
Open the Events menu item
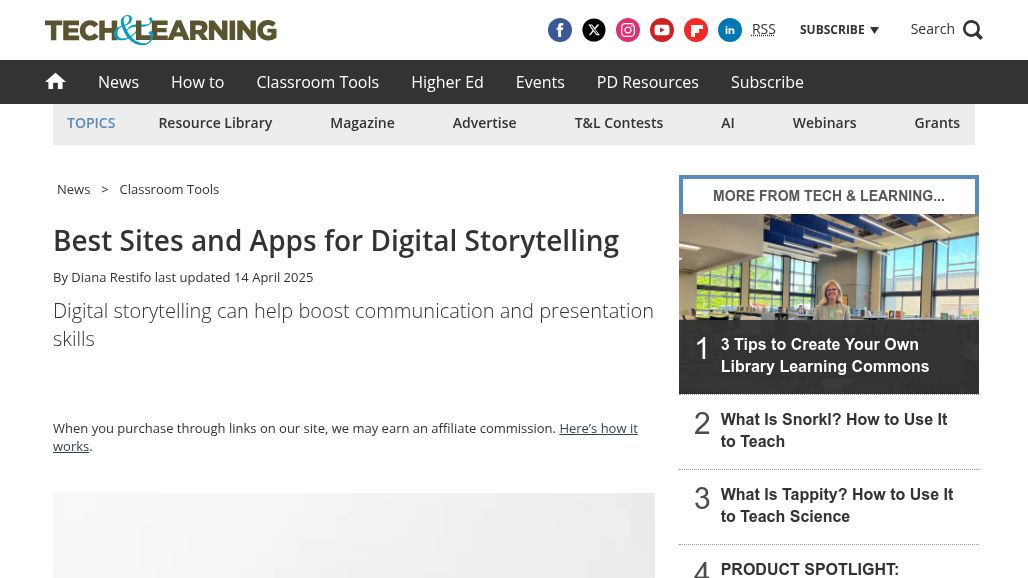(x=540, y=82)
